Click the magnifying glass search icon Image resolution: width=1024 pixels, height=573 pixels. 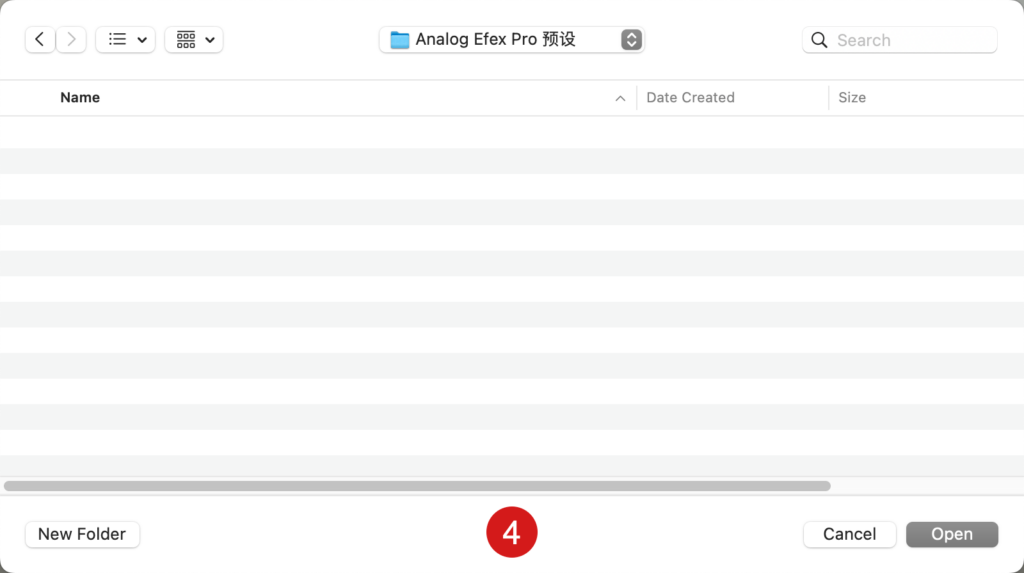point(819,41)
